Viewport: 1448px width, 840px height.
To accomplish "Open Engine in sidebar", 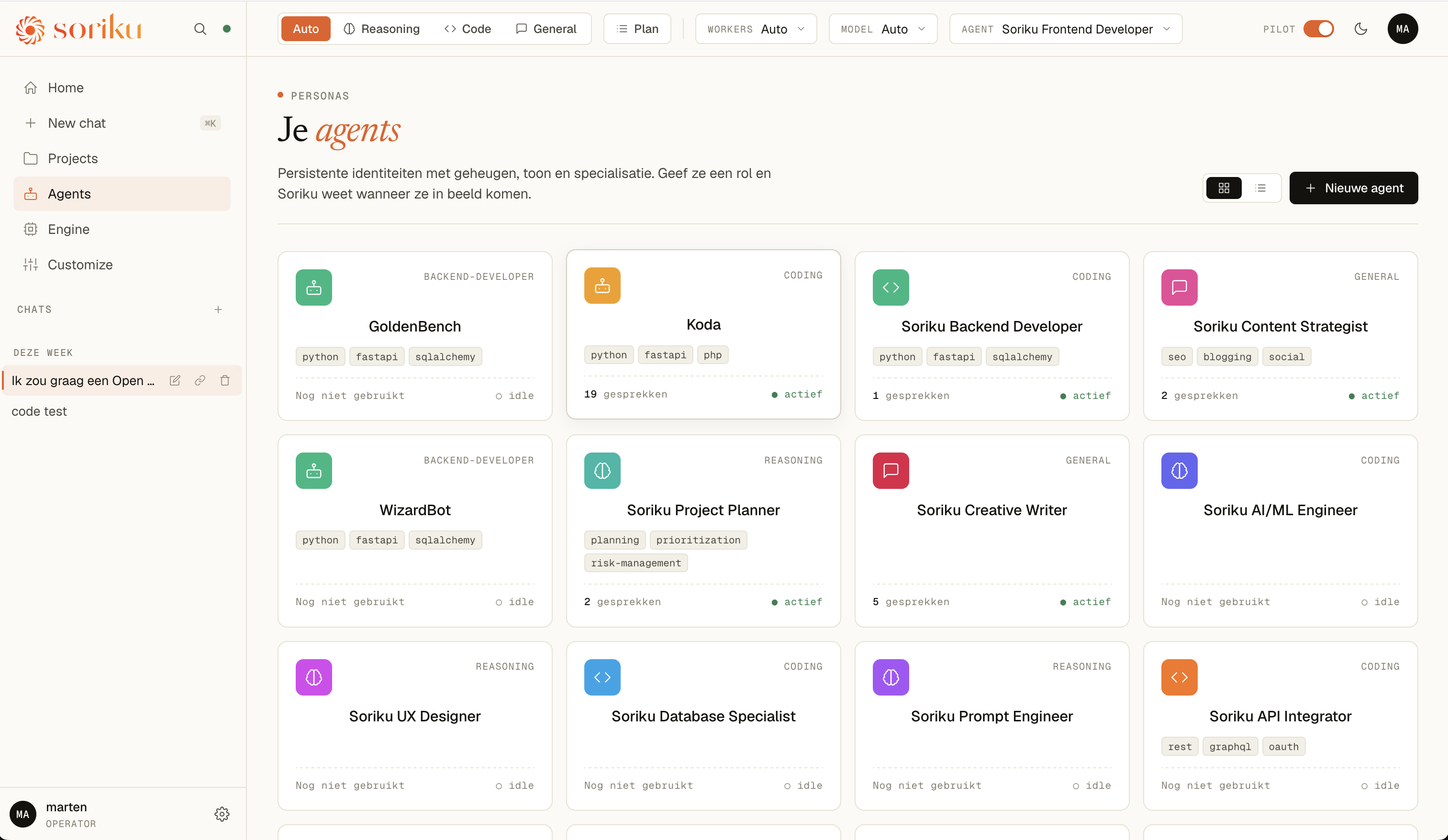I will (122, 229).
